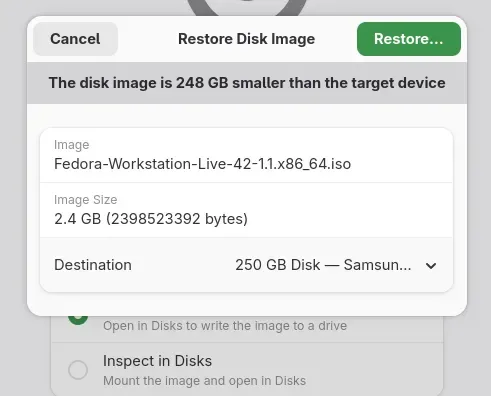Click the Destination label row
This screenshot has height=396, width=491.
tap(246, 265)
